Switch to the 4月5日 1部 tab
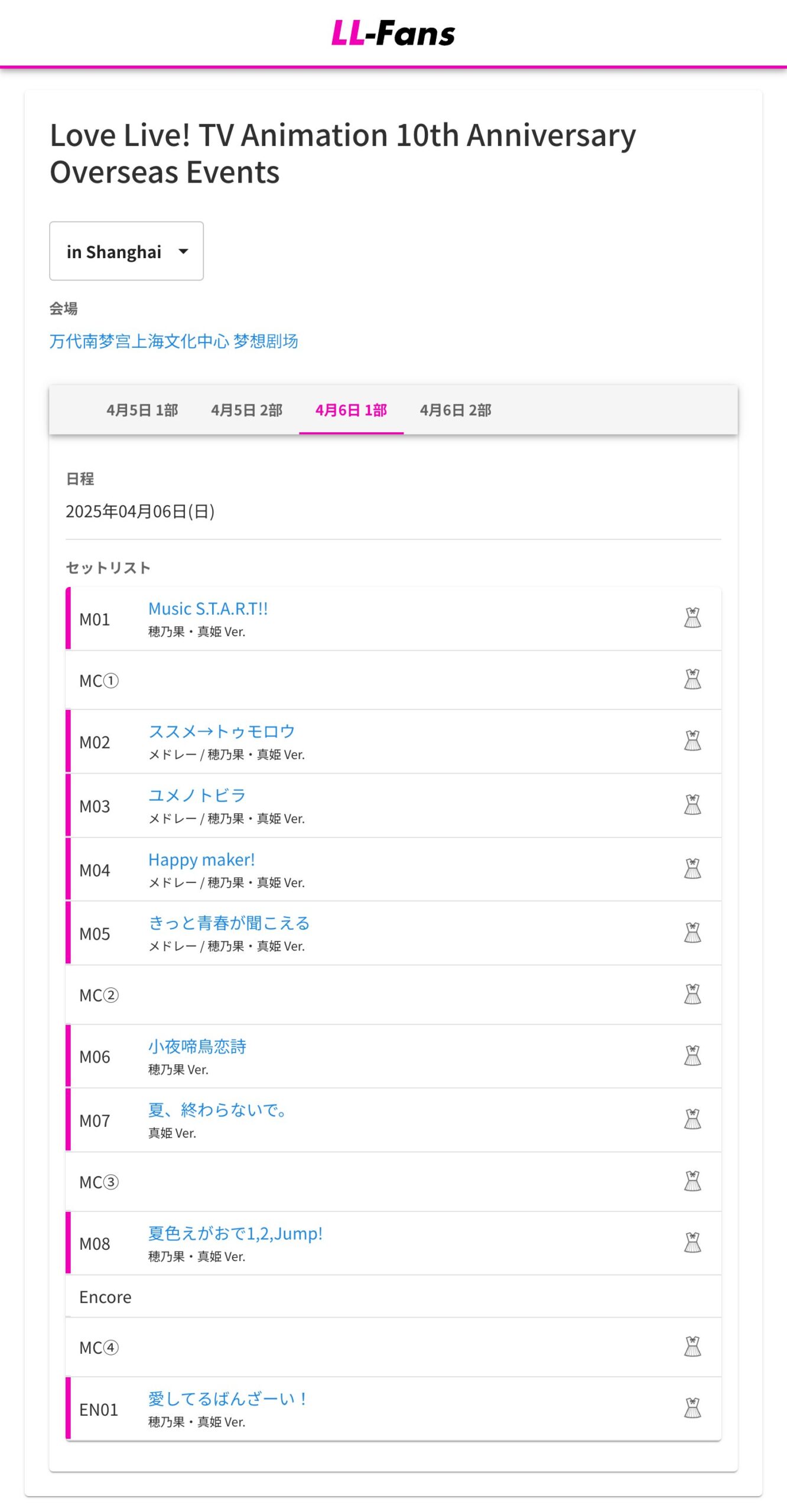The image size is (787, 1512). 142,410
